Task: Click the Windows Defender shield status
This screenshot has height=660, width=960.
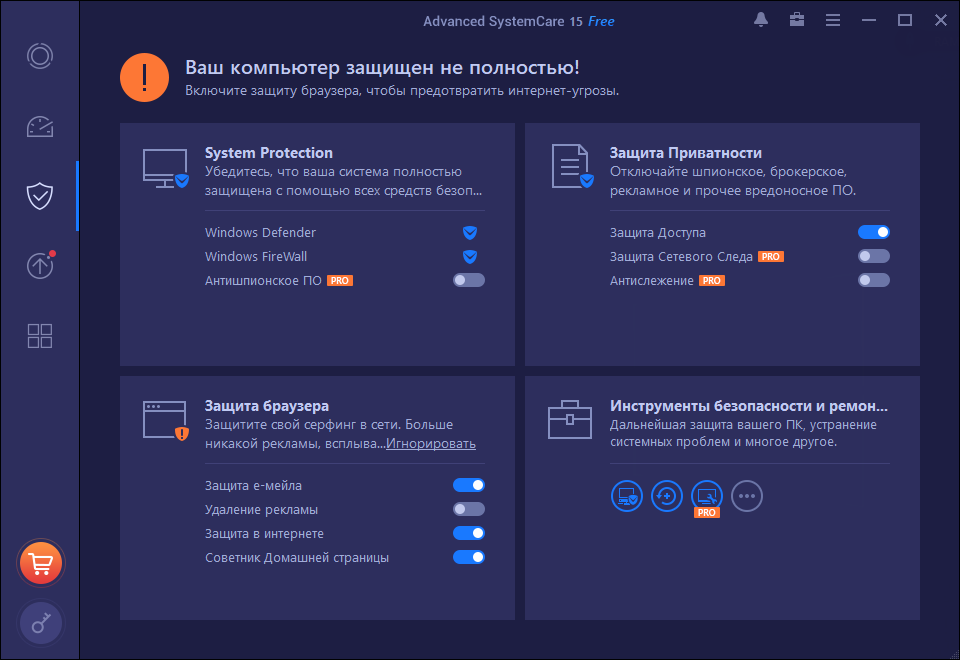Action: coord(469,233)
